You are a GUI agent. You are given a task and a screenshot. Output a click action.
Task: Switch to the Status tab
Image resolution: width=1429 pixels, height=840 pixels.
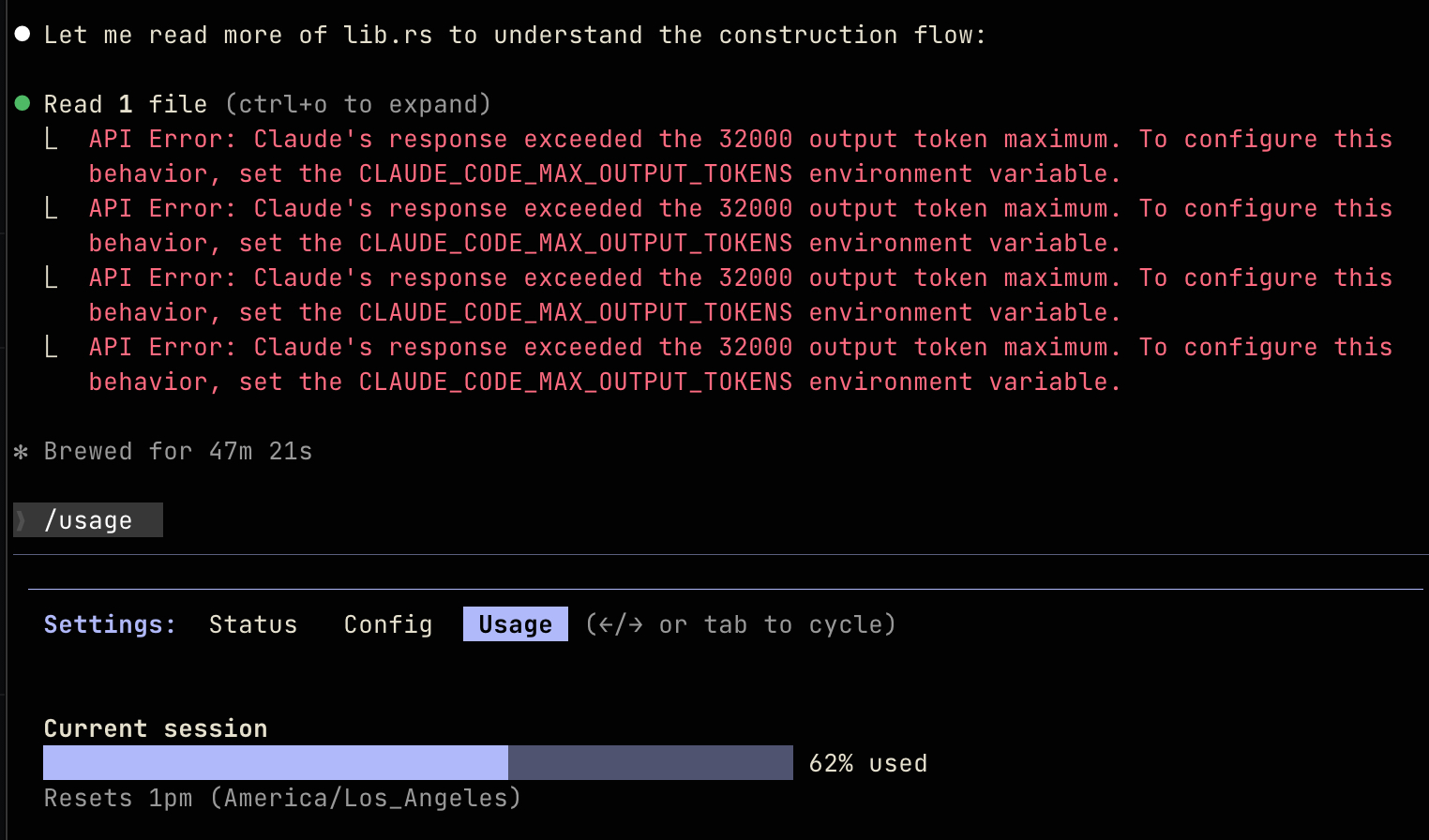pyautogui.click(x=252, y=624)
